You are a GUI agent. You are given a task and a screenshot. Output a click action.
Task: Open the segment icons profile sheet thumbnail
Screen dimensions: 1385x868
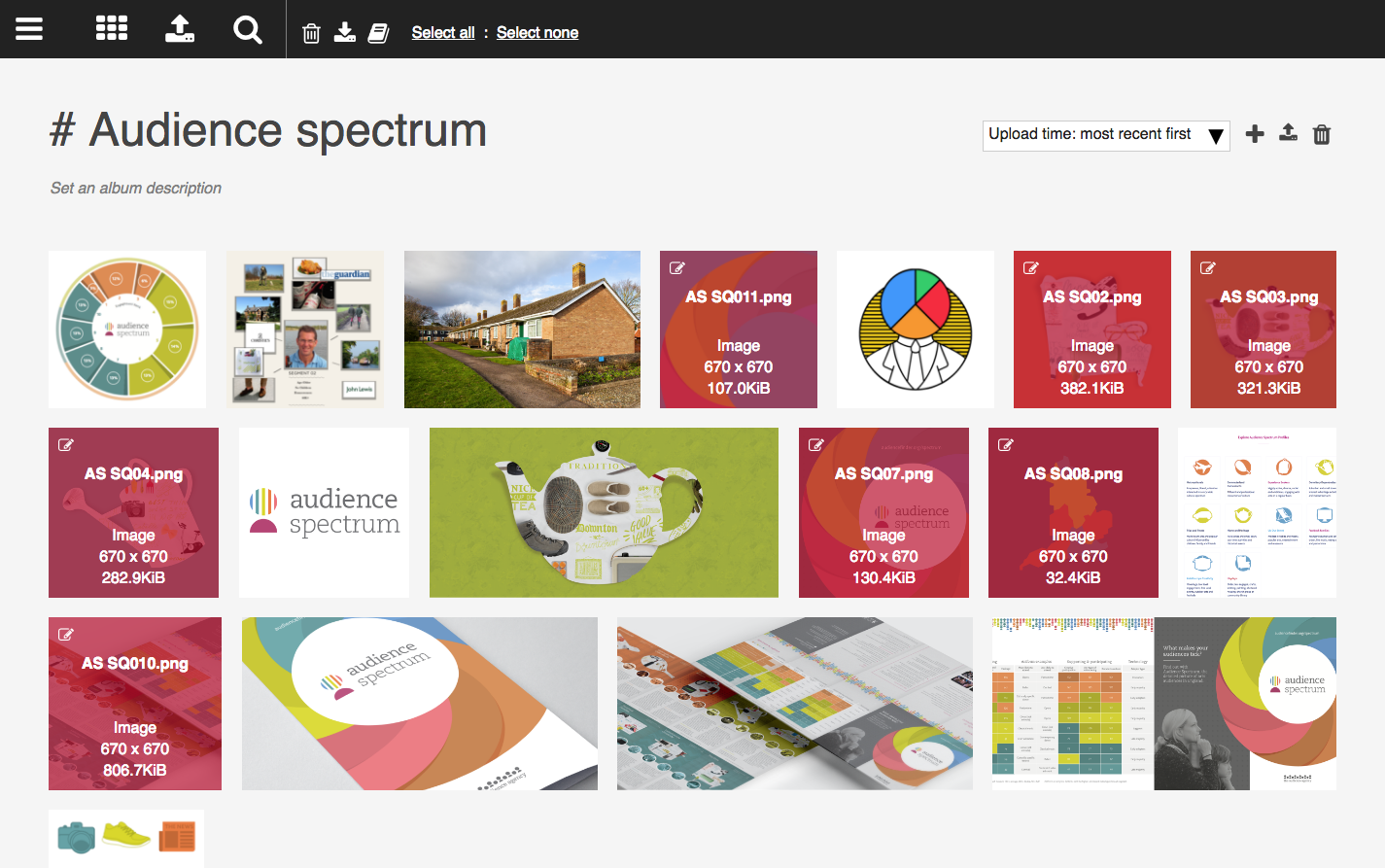(x=1257, y=512)
